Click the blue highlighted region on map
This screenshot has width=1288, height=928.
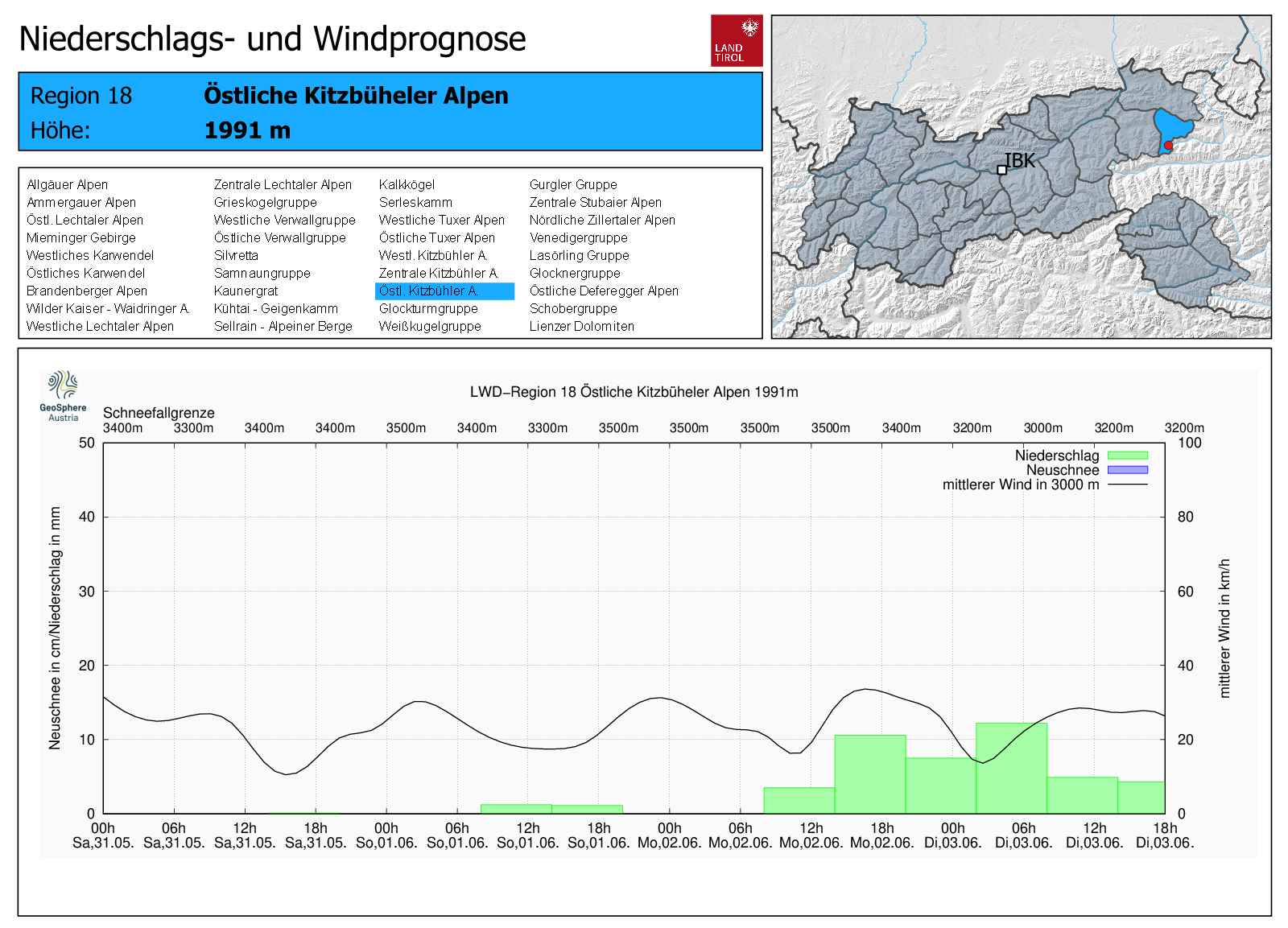[x=1172, y=125]
